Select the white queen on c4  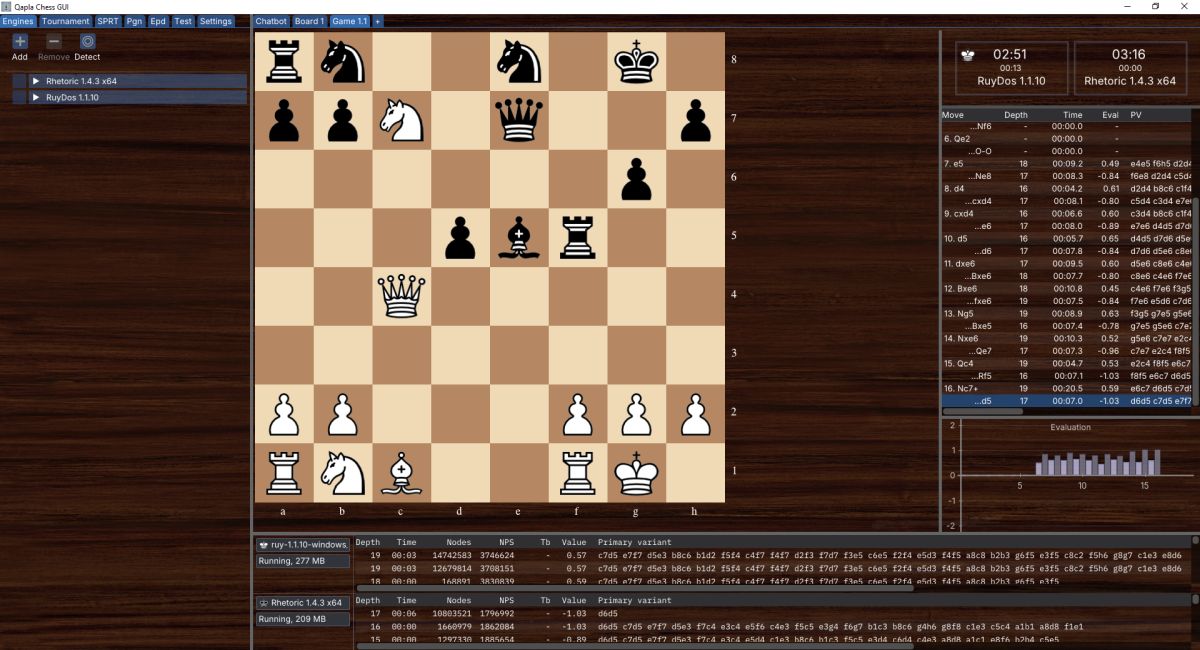[x=401, y=296]
